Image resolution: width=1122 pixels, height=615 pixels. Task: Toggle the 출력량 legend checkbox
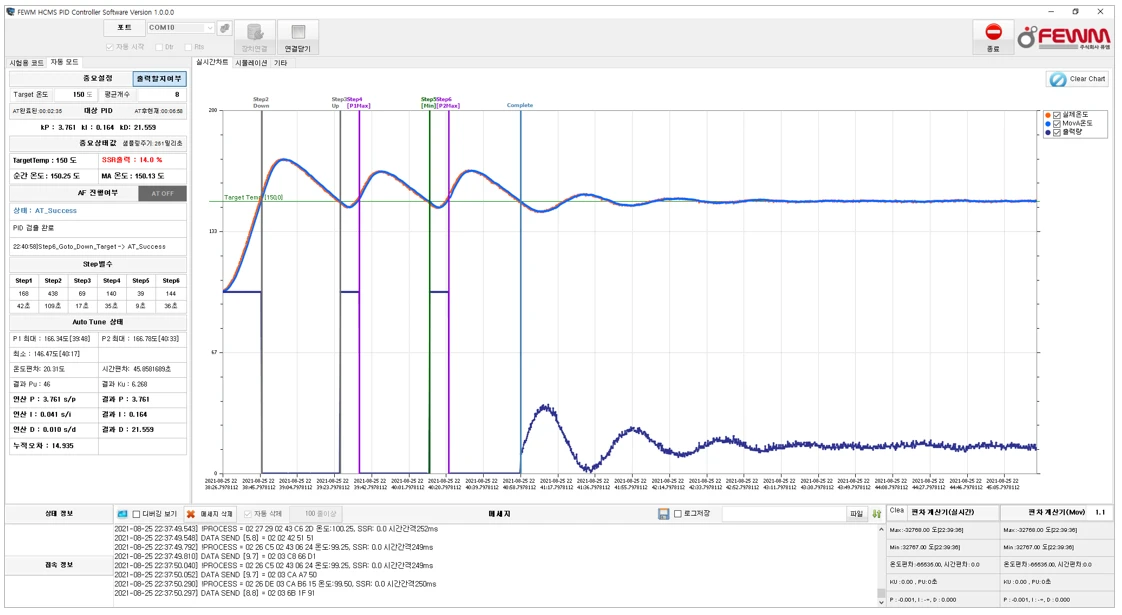(x=1056, y=132)
